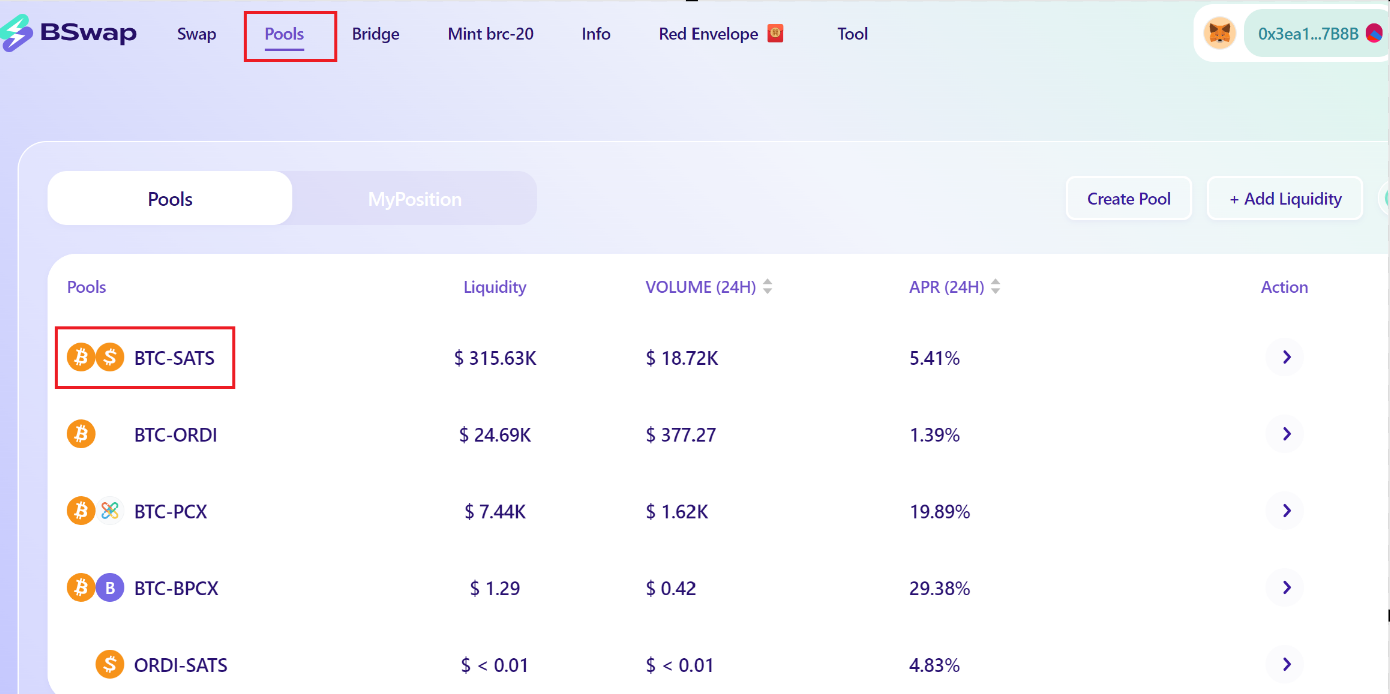The height and width of the screenshot is (694, 1390).
Task: Open the BTC-BPCX pool action chevron
Action: point(1286,588)
